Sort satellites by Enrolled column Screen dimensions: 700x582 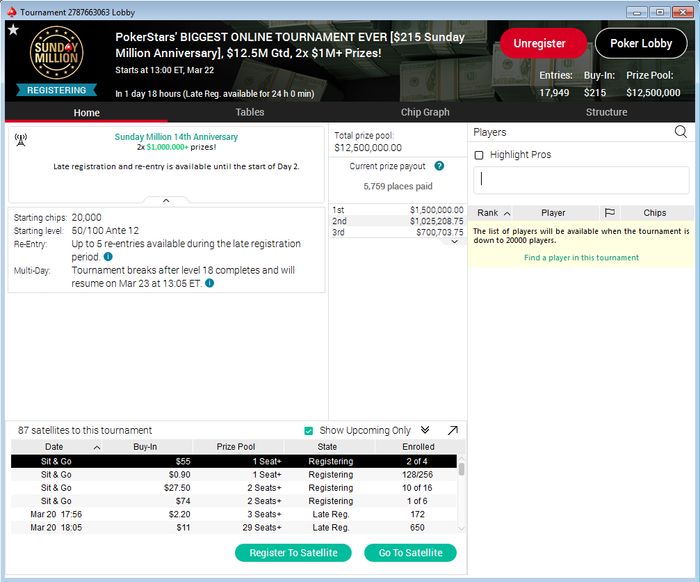coord(418,447)
